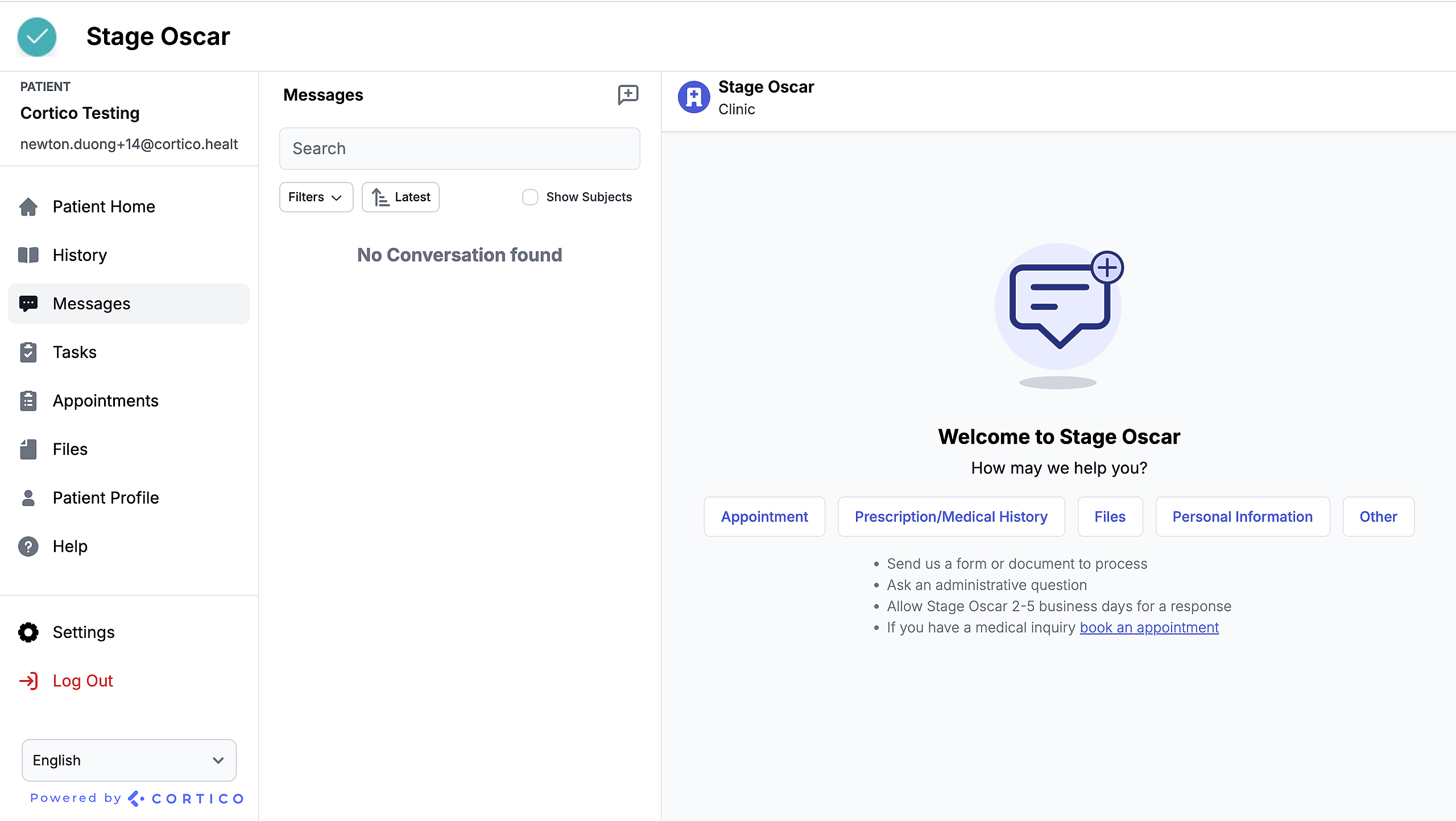Screen dimensions: 1456x821
Task: Expand the Filters dropdown
Action: [x=316, y=197]
